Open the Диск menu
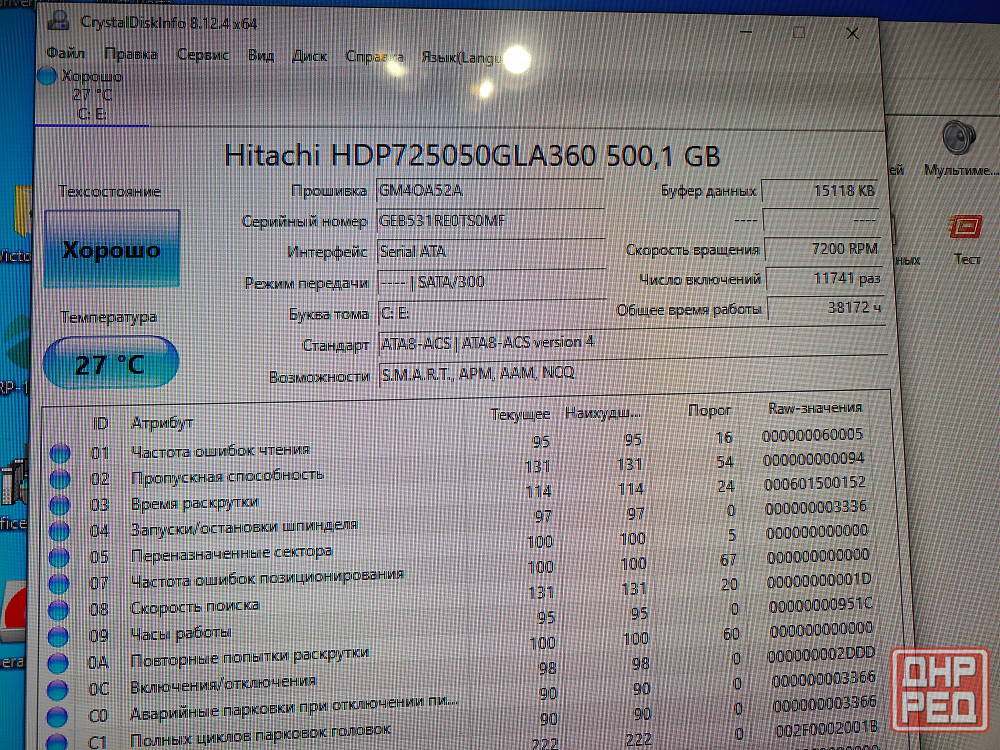The image size is (1000, 750). tap(309, 56)
